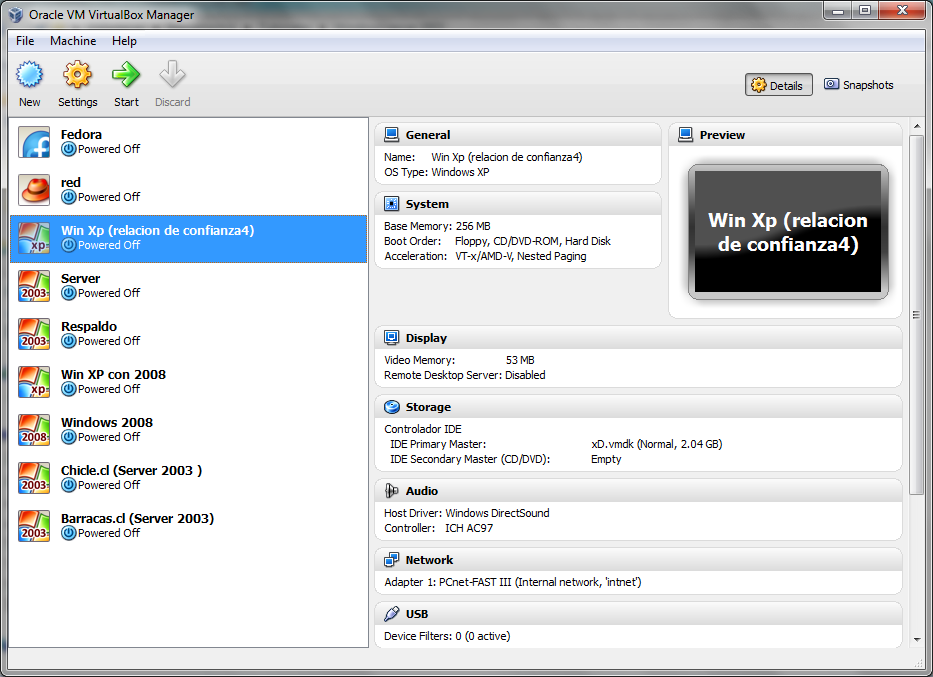Click the Display section icon

(x=392, y=338)
